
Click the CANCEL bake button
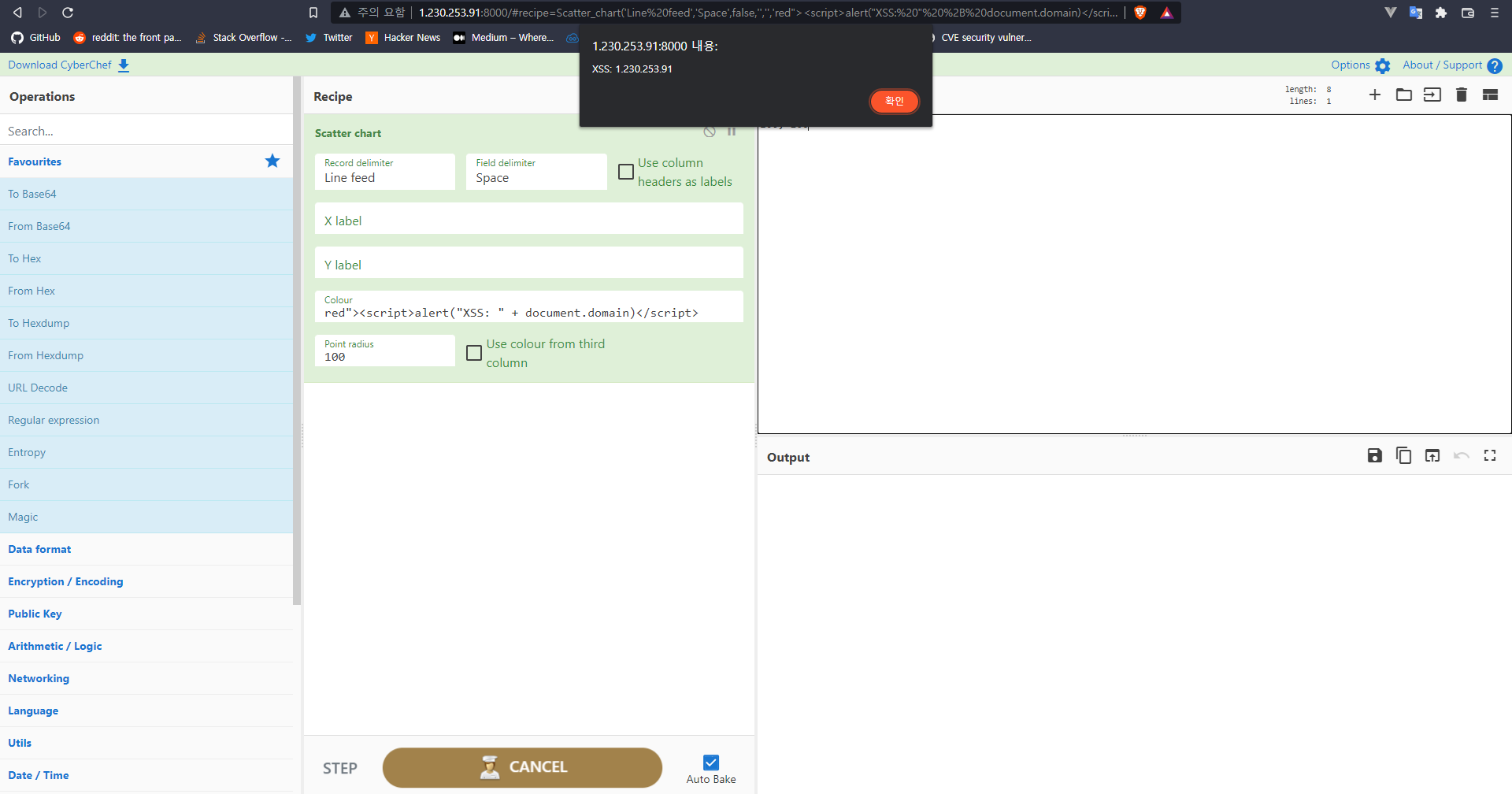pyautogui.click(x=522, y=767)
